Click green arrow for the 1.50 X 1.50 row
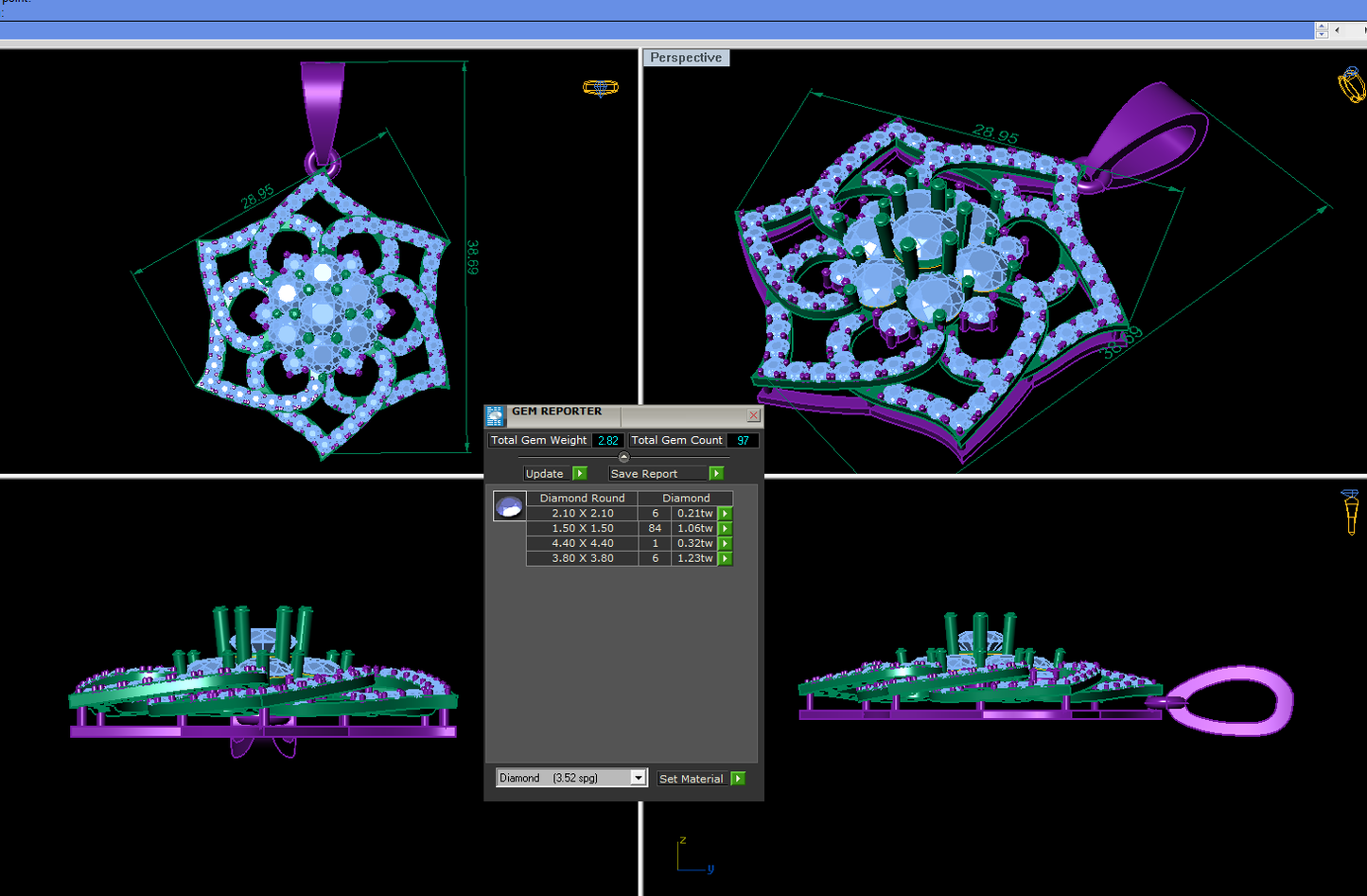Viewport: 1367px width, 896px height. (726, 529)
